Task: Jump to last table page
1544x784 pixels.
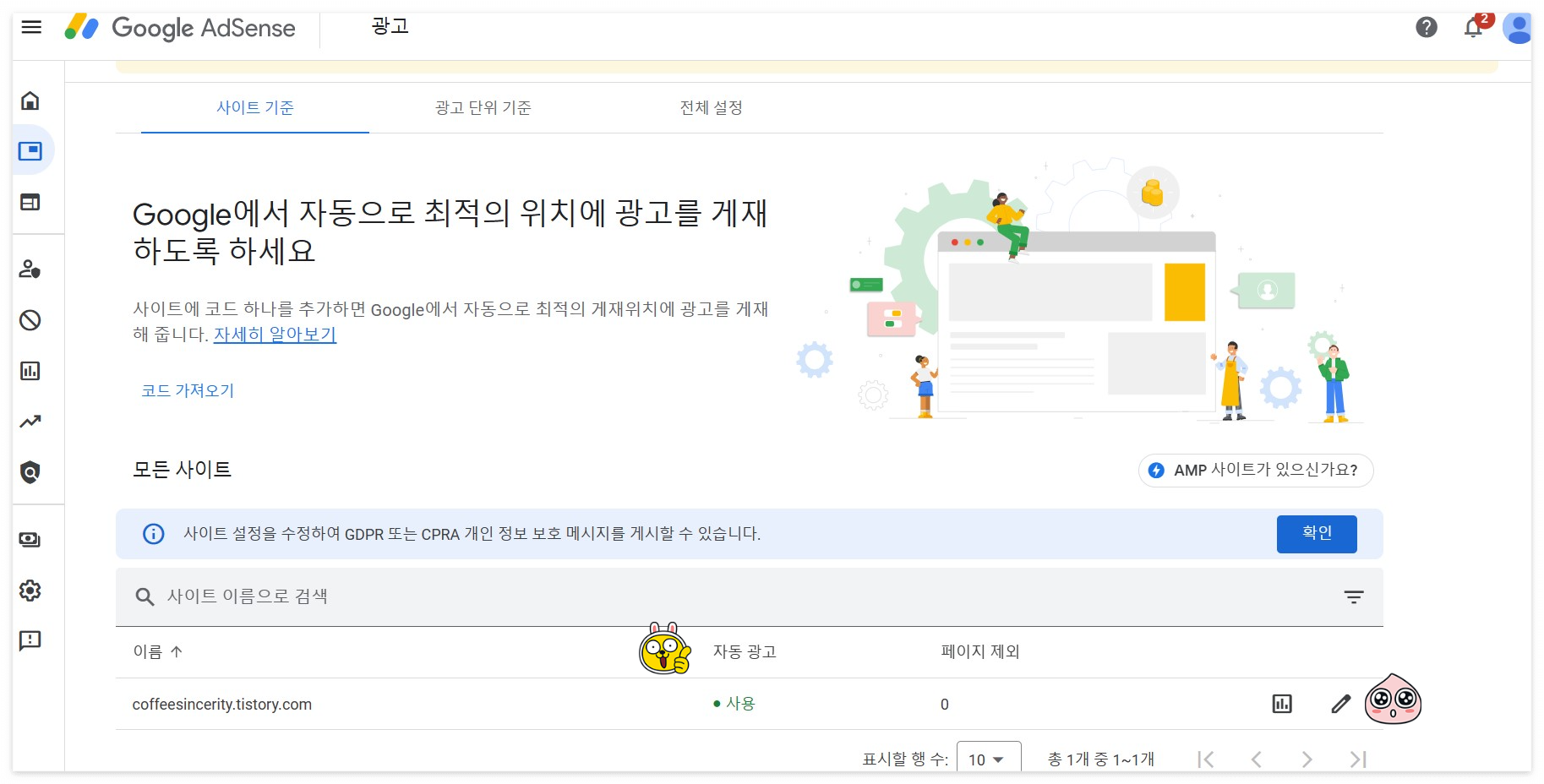Action: click(1358, 759)
